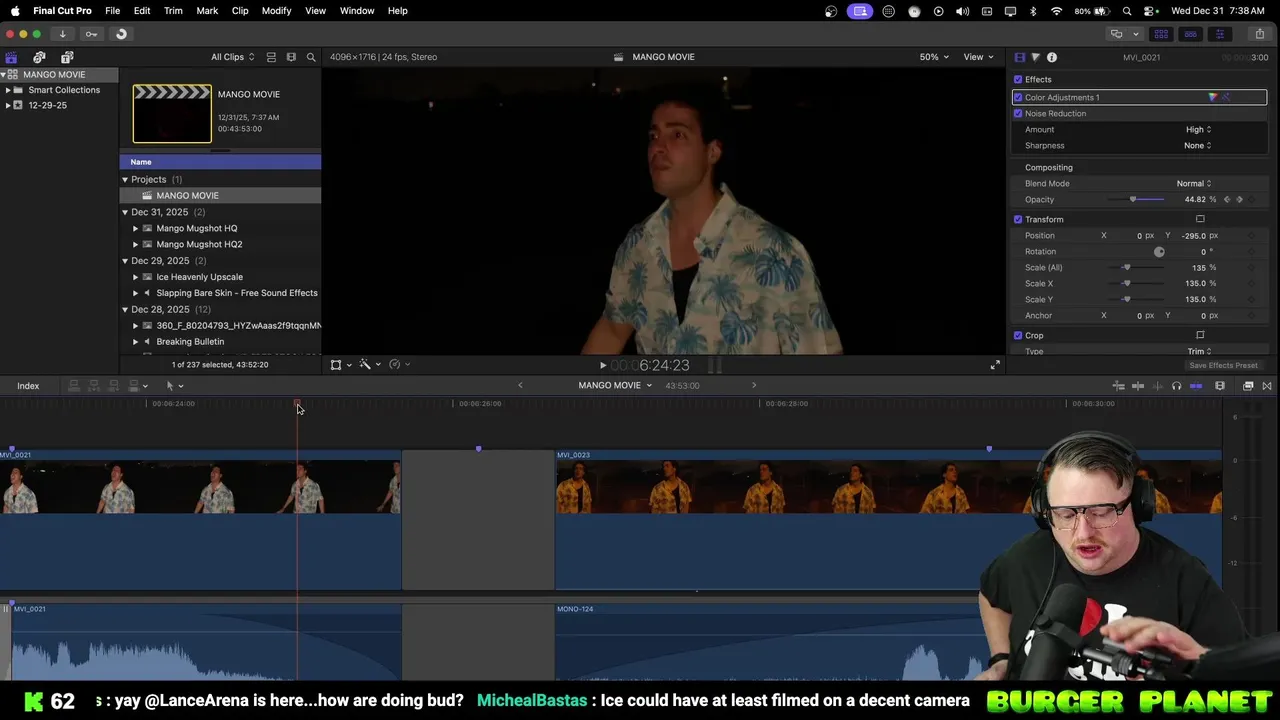The width and height of the screenshot is (1280, 720).
Task: Expand the Smart Collections folder
Action: [8, 90]
